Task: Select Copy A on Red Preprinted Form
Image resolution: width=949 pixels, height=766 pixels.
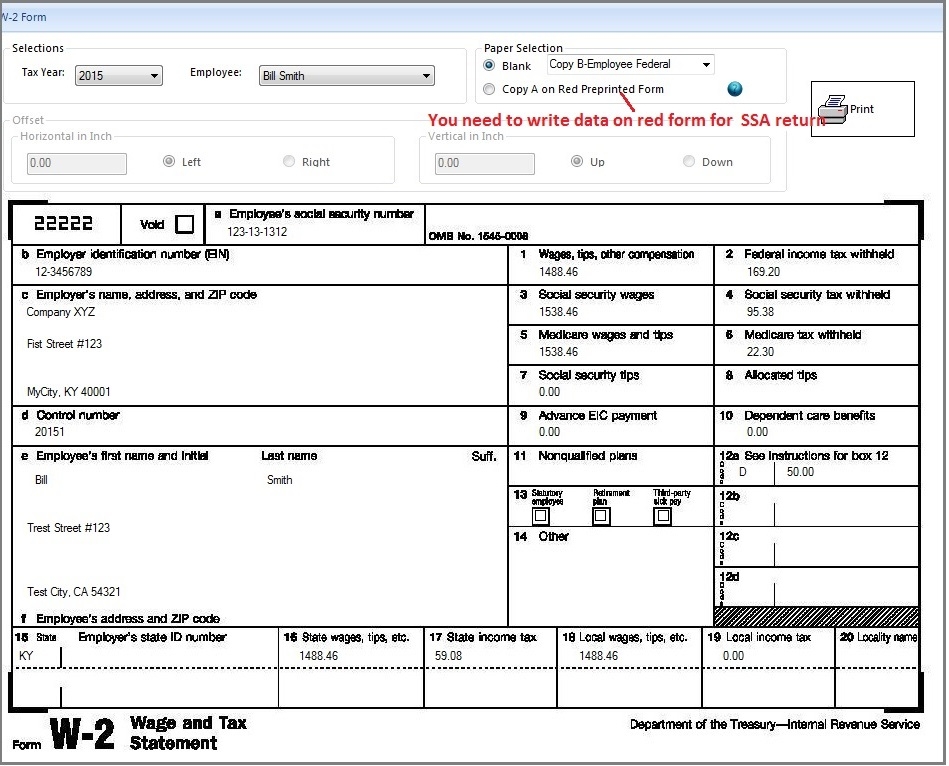Action: 489,89
